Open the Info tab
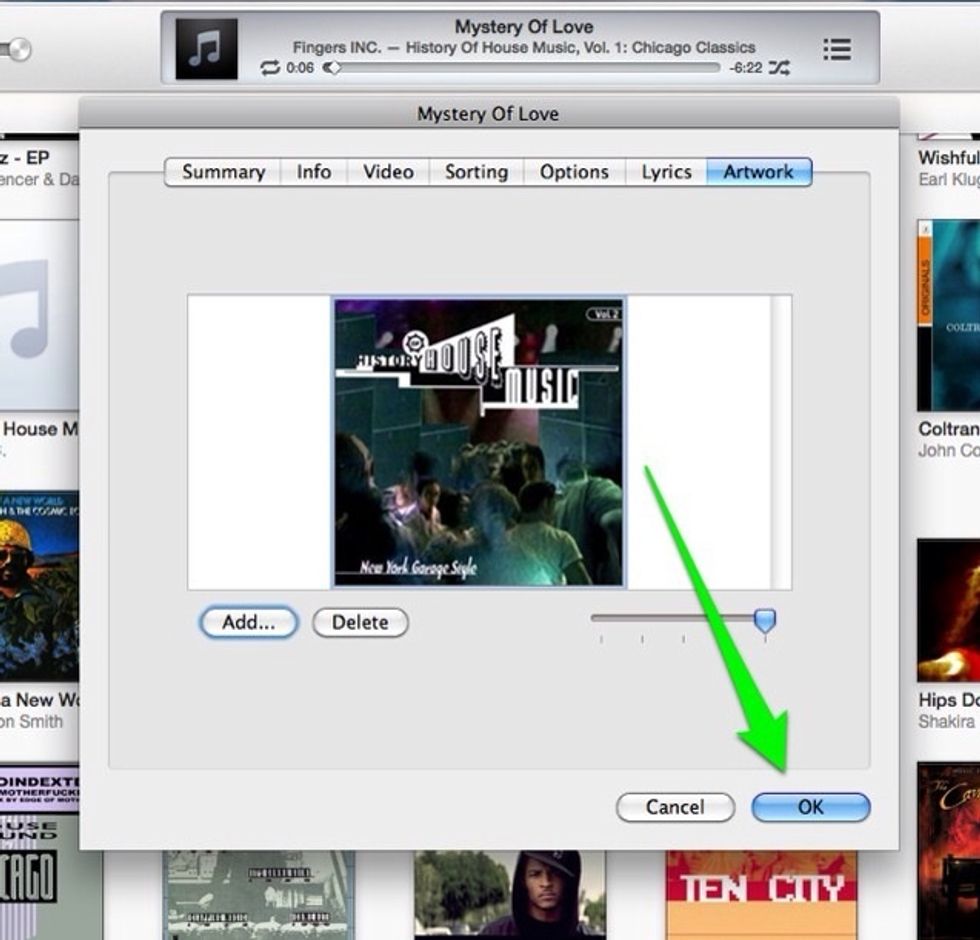Image resolution: width=980 pixels, height=940 pixels. [313, 172]
